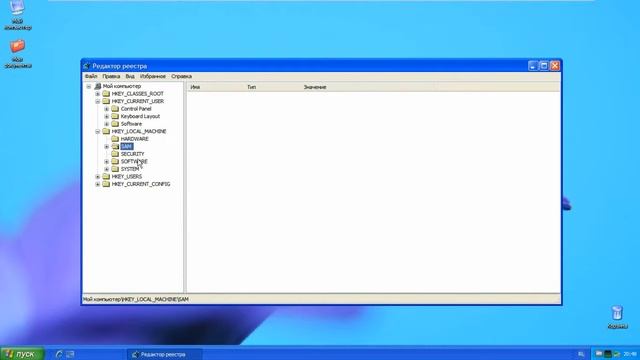Expand the Keyboard Layout key
640x360 pixels.
coord(107,116)
